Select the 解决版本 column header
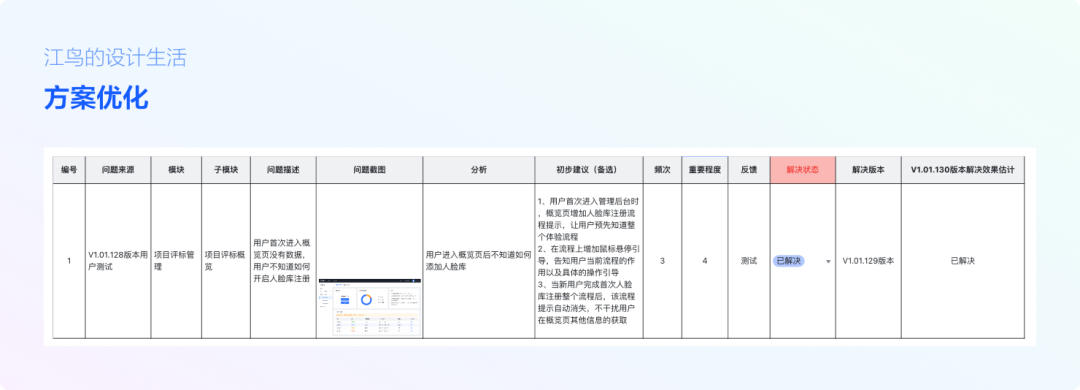 [868, 170]
